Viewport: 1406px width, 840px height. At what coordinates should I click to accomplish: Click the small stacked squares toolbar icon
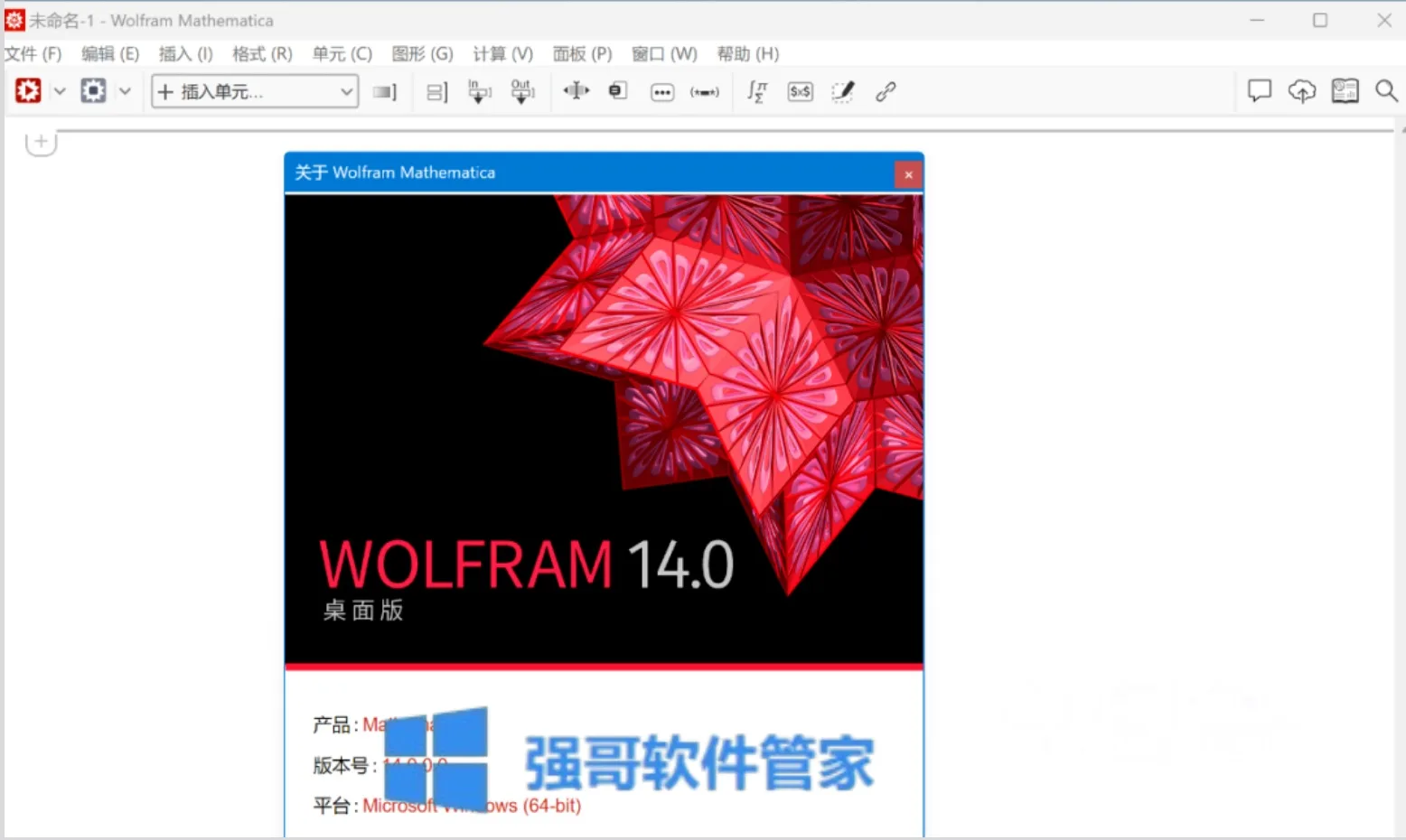618,90
